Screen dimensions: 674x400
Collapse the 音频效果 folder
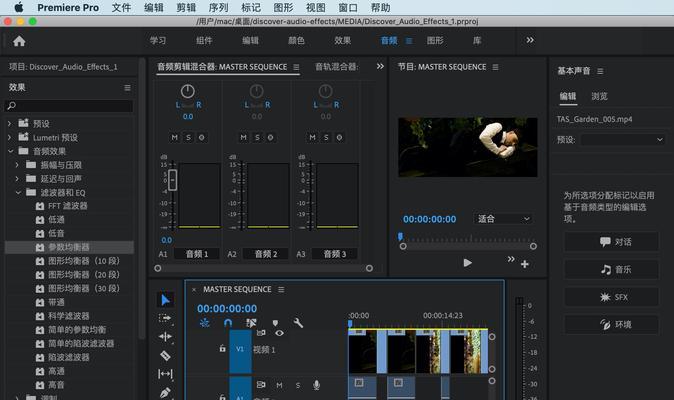10,151
